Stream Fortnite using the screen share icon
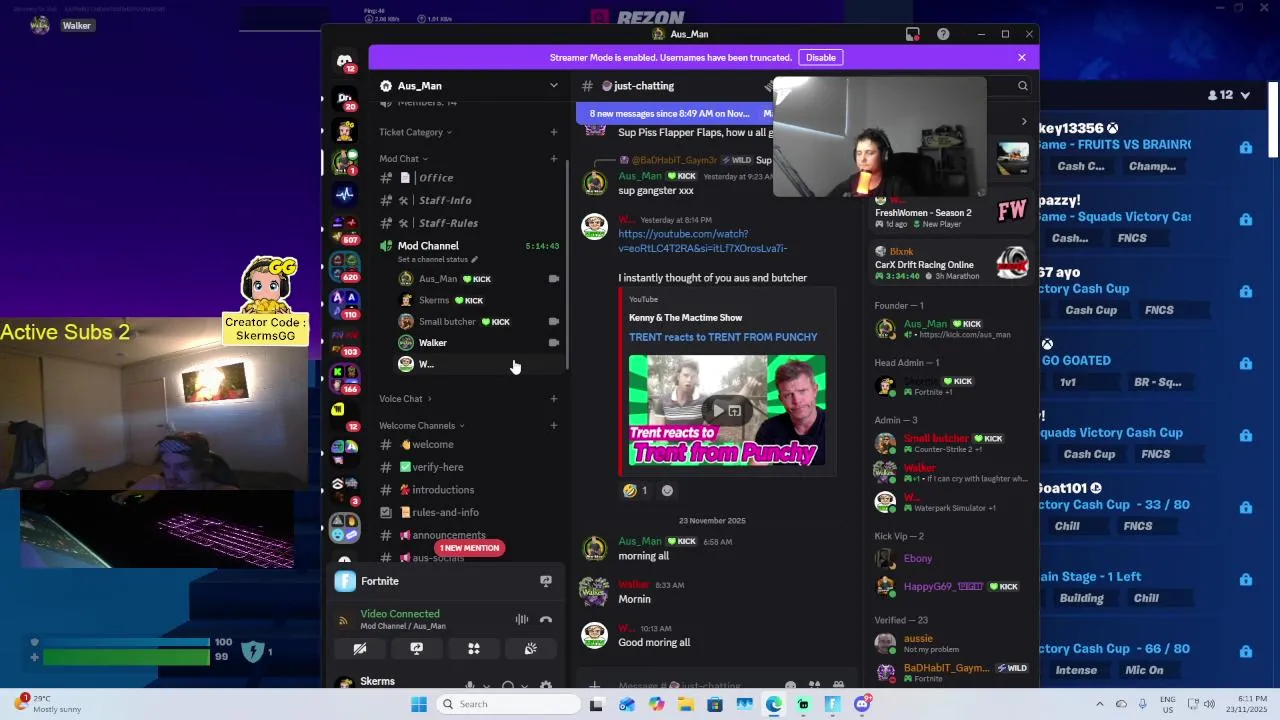1280x720 pixels. pyautogui.click(x=546, y=581)
